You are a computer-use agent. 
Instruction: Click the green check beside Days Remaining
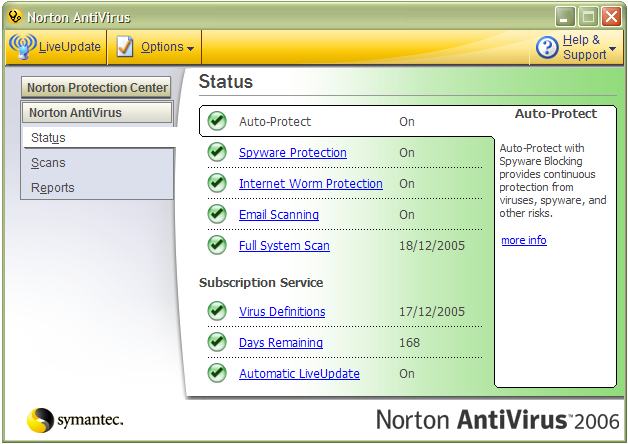[x=217, y=342]
